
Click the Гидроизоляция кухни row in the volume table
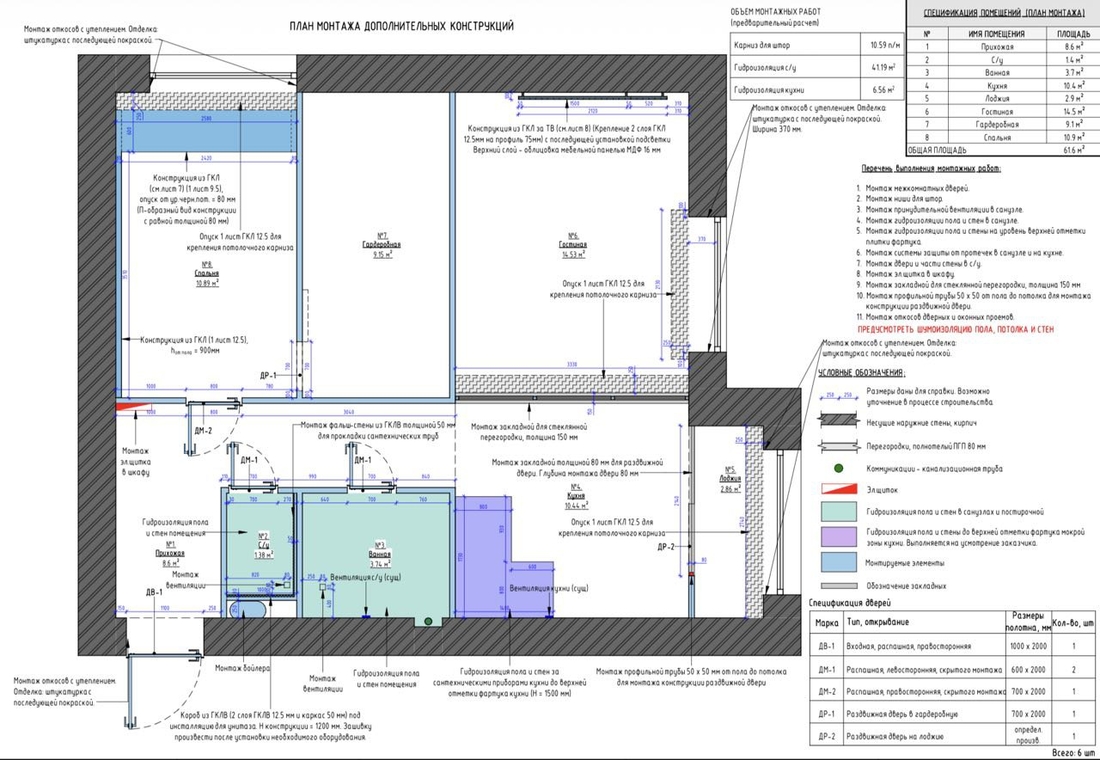pyautogui.click(x=815, y=89)
